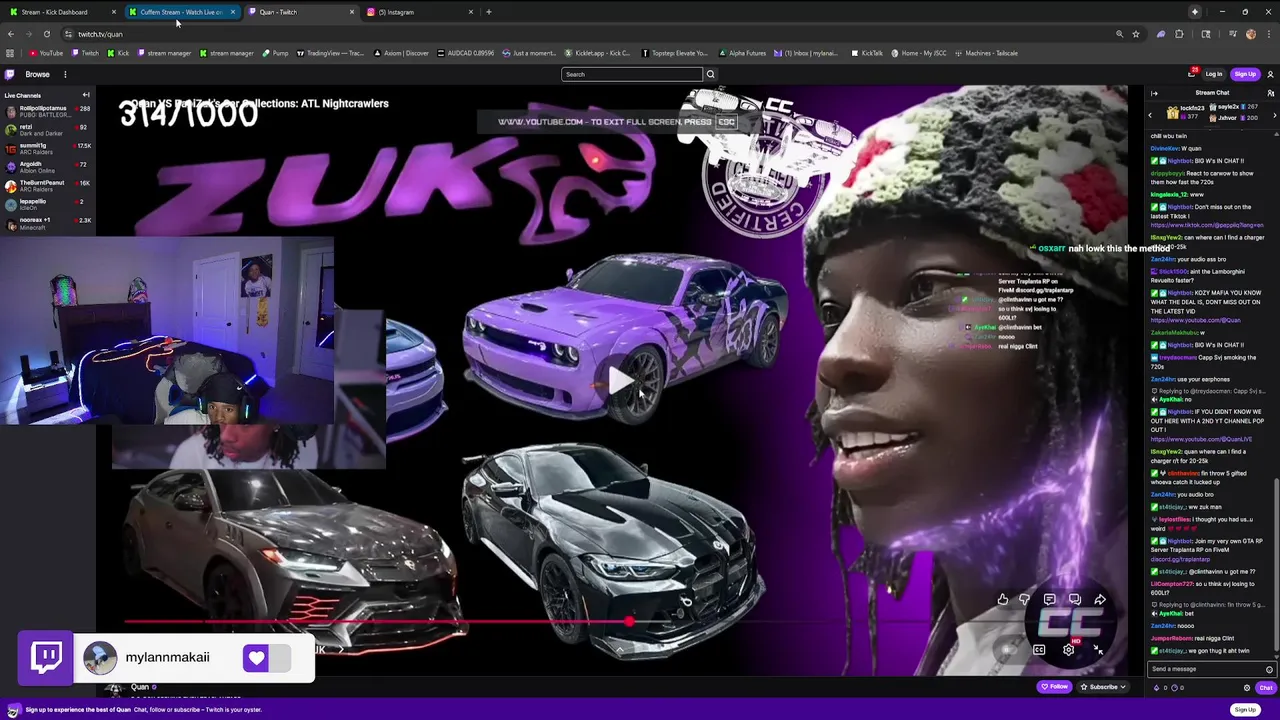Click the Bits balance icon under chat
The height and width of the screenshot is (720, 1280).
coord(1158,688)
